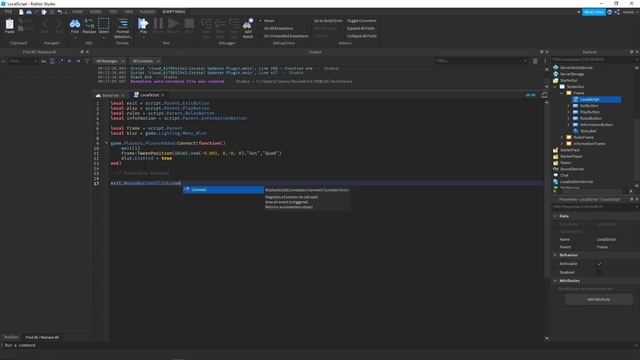Click the new file icon in quick toolbar
The width and height of the screenshot is (640, 360).
click(x=21, y=12)
